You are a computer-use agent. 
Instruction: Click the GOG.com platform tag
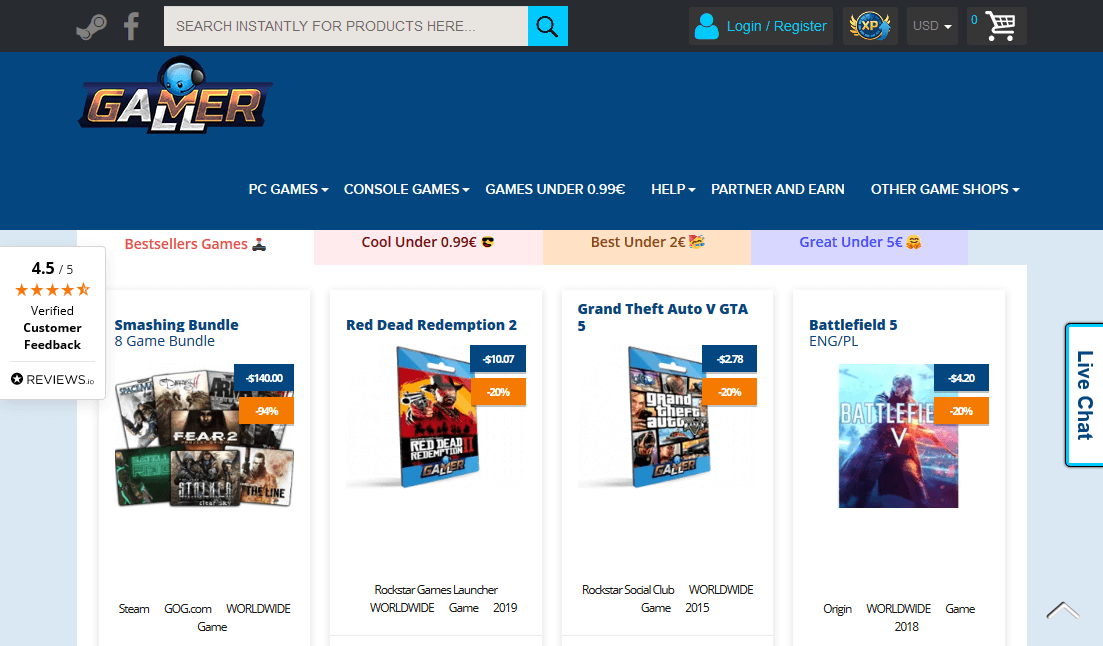pyautogui.click(x=188, y=609)
